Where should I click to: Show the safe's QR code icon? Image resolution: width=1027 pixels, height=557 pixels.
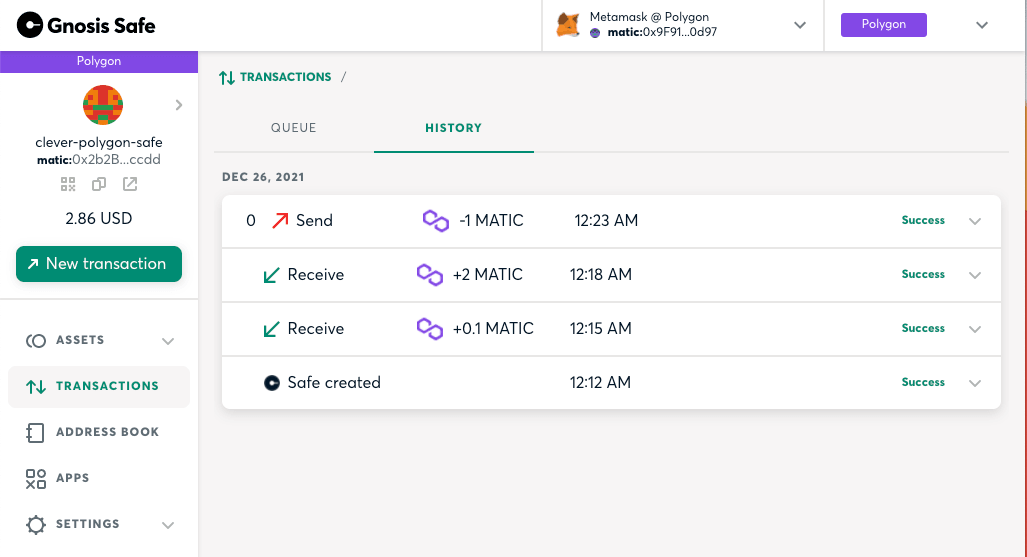click(68, 184)
